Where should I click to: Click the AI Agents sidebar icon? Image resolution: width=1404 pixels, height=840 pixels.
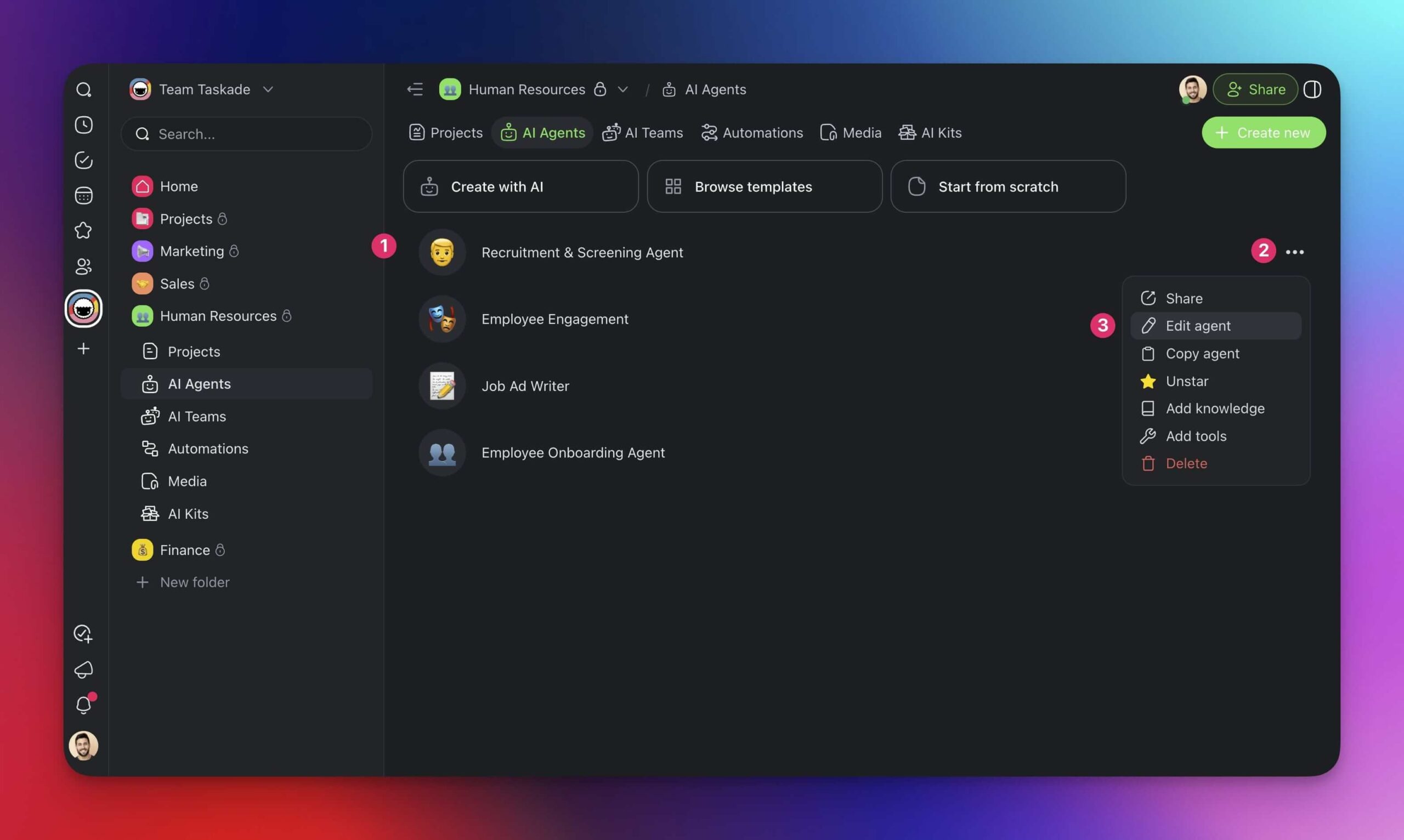point(150,384)
